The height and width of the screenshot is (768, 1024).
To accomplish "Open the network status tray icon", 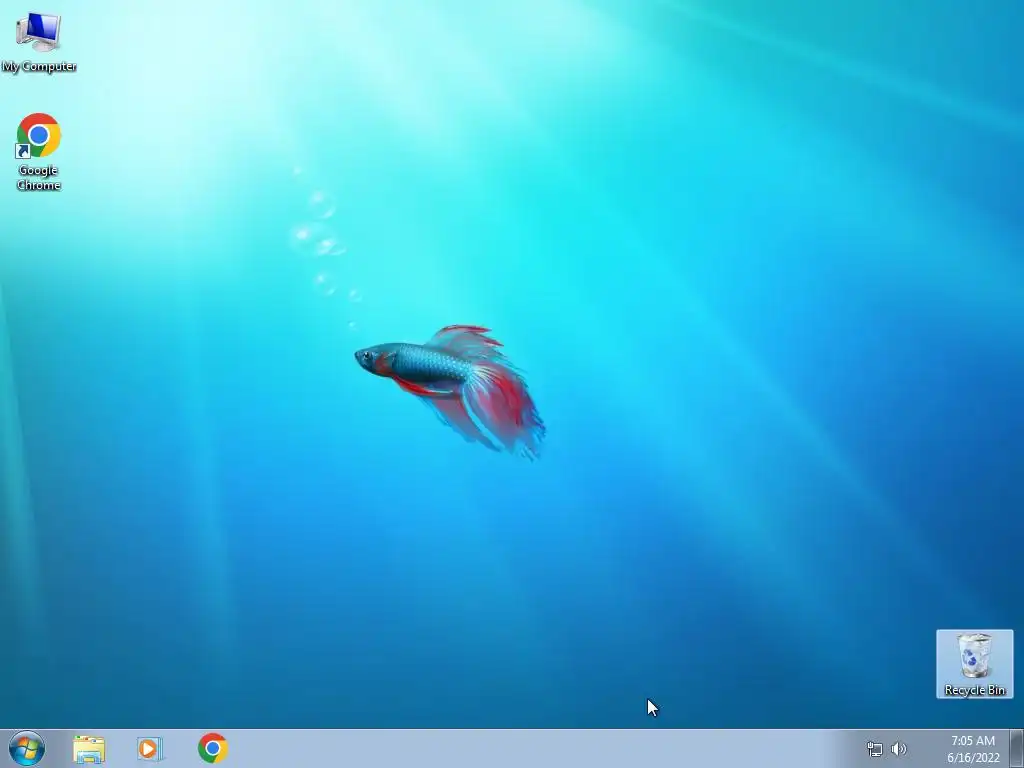I will pyautogui.click(x=874, y=749).
